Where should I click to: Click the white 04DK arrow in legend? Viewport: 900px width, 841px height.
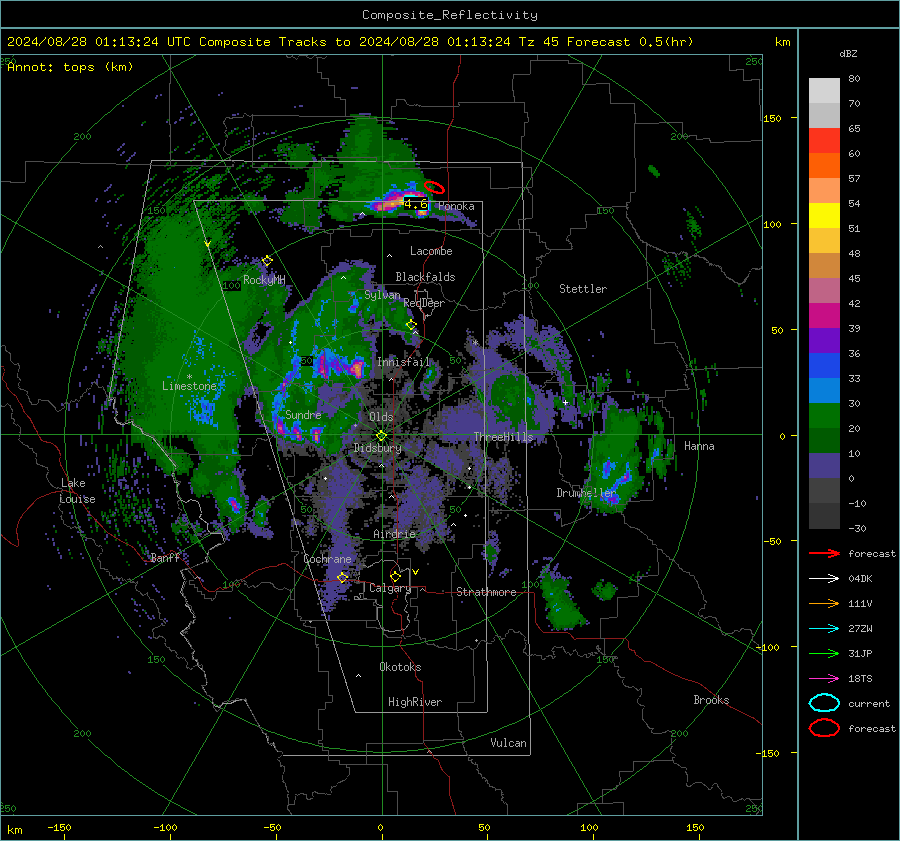824,579
